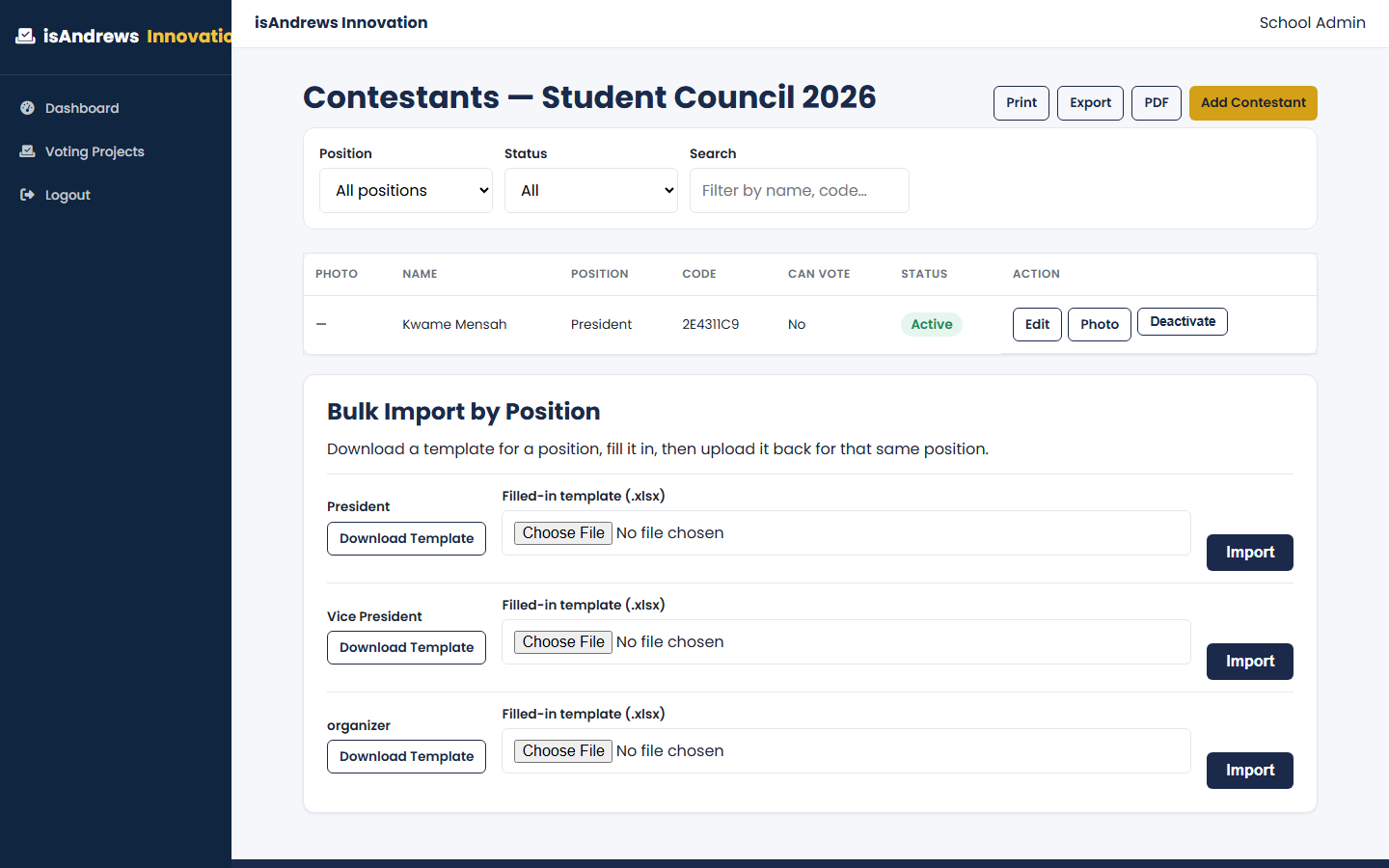Import the organizer template file

click(1250, 771)
